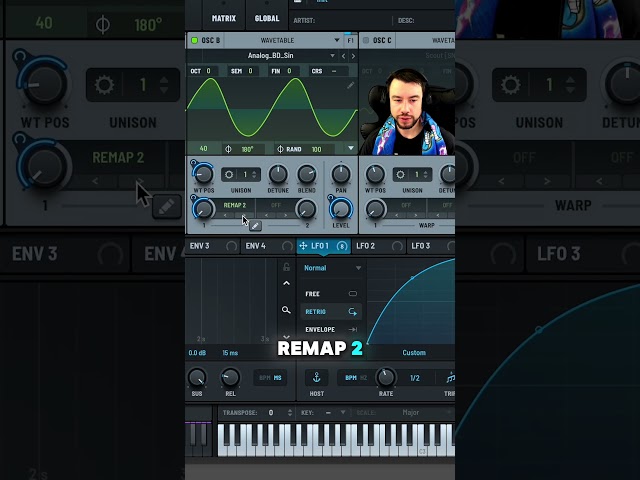
Task: Click the TRIP triplet note icon
Action: 450,378
